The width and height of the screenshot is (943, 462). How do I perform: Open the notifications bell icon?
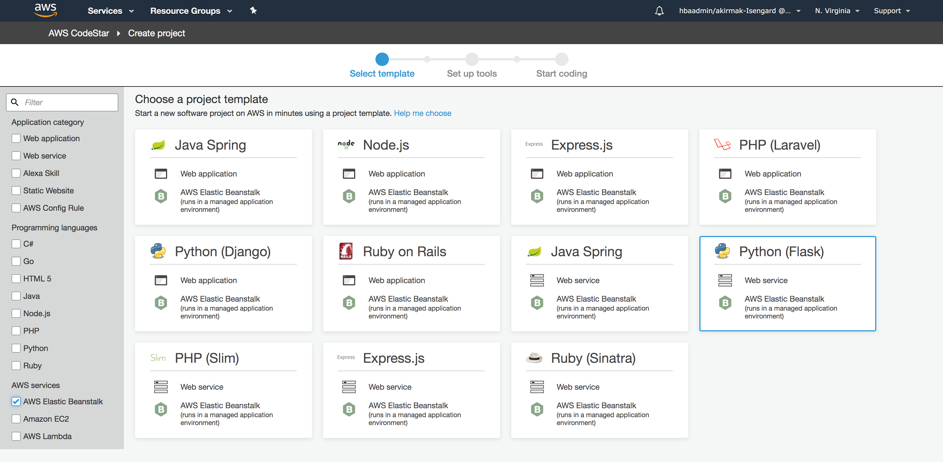pyautogui.click(x=659, y=11)
